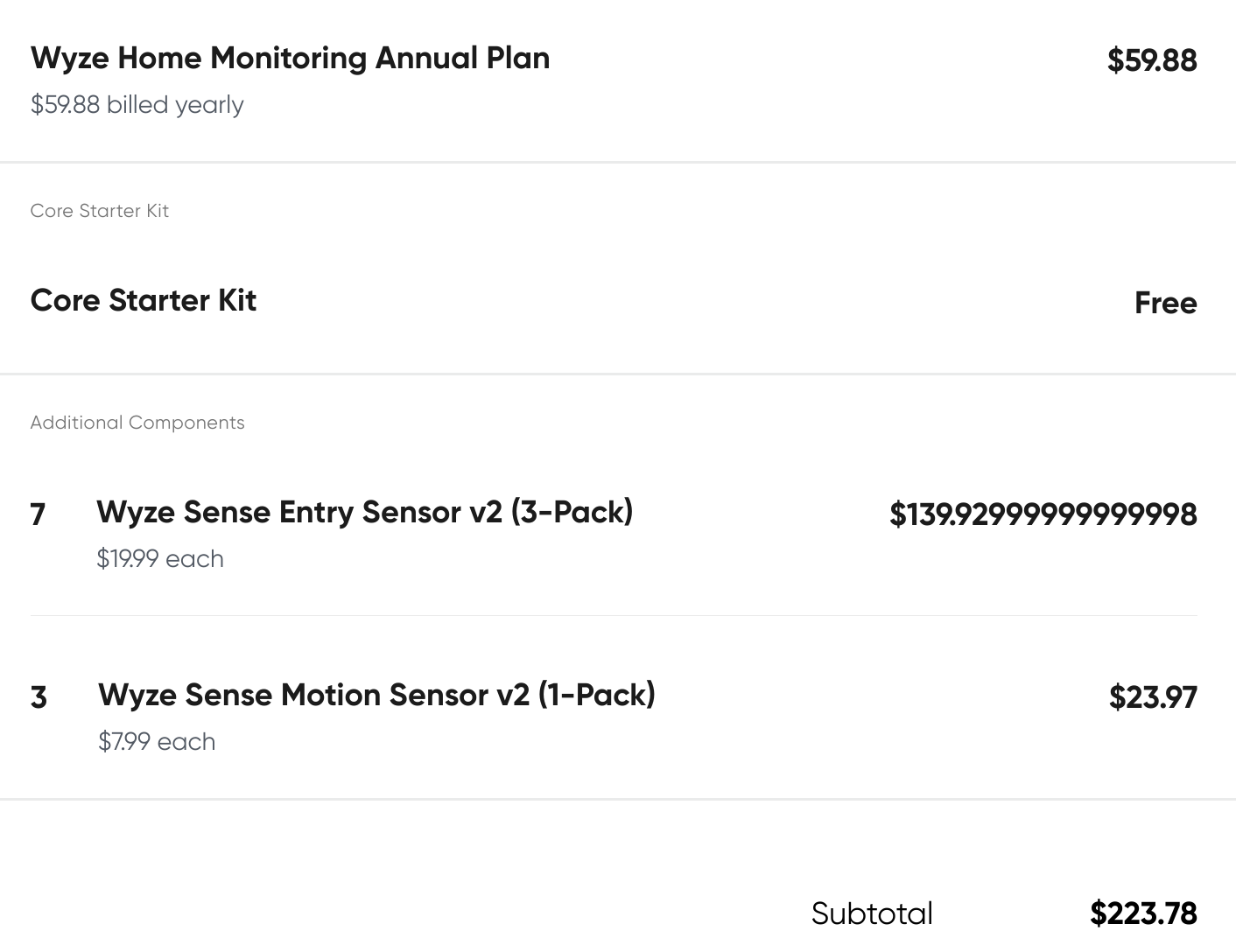Open Wyze Sense Motion Sensor v2 (1-Pack)

pos(376,695)
